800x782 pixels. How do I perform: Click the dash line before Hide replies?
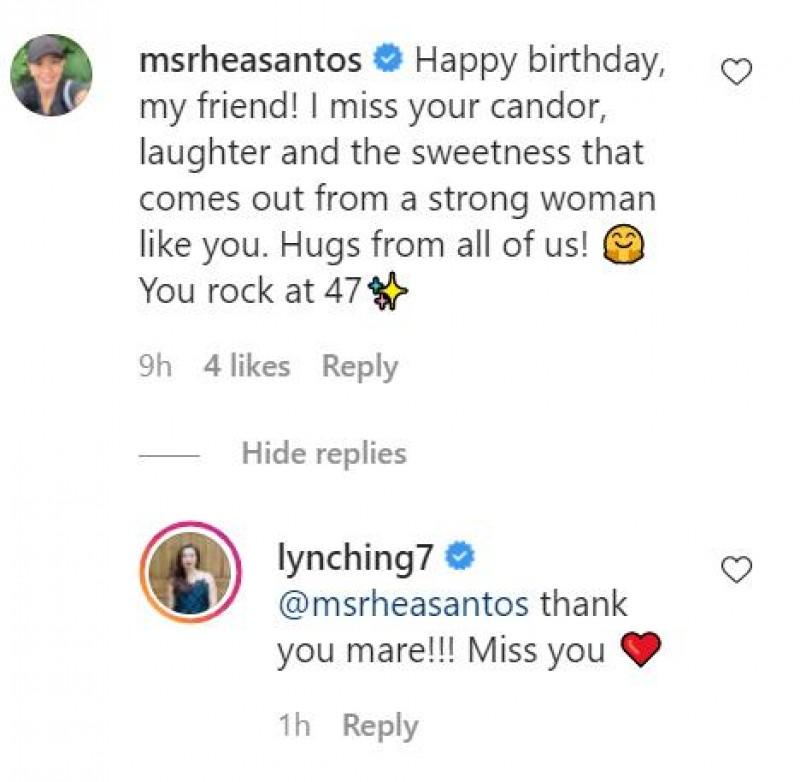tap(170, 454)
